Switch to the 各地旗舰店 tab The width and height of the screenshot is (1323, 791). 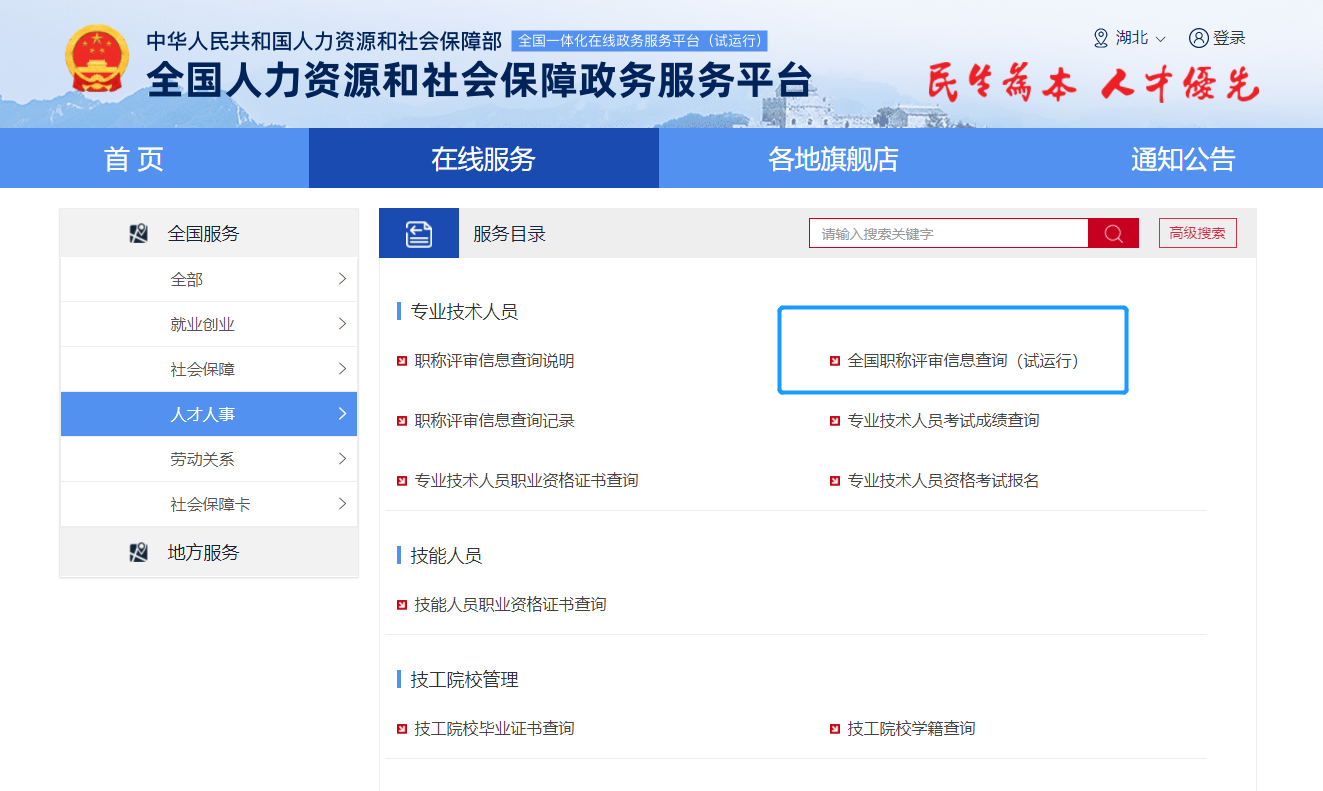833,159
